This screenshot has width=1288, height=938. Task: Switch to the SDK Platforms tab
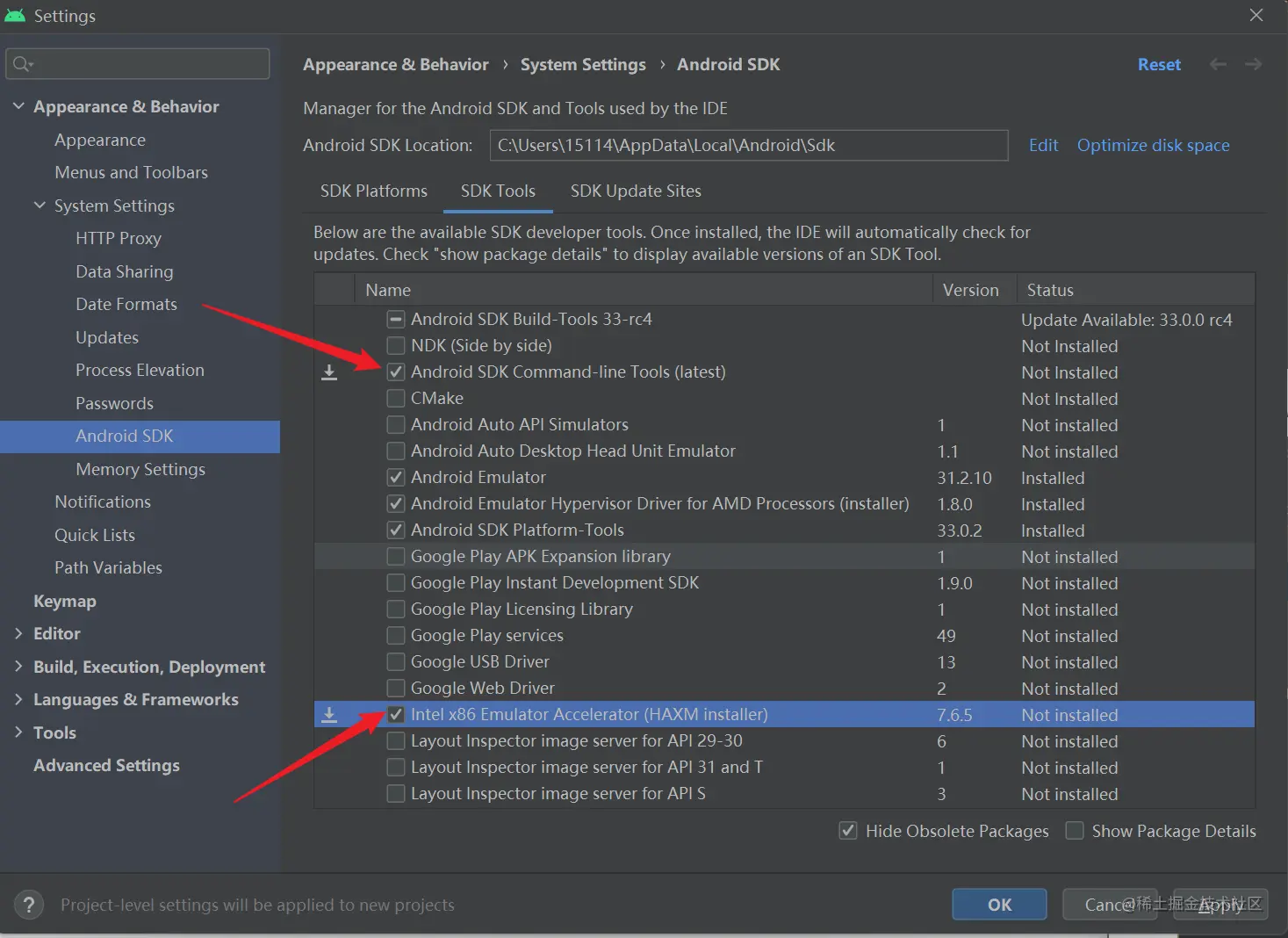pyautogui.click(x=374, y=191)
